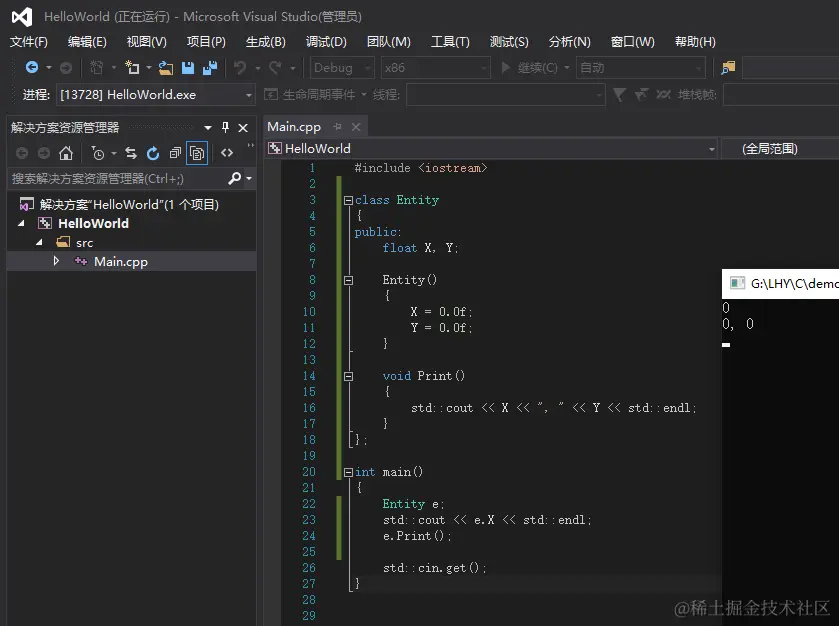Toggle auto-hide pin on Solution Explorer panel
This screenshot has height=626, width=839.
225,127
